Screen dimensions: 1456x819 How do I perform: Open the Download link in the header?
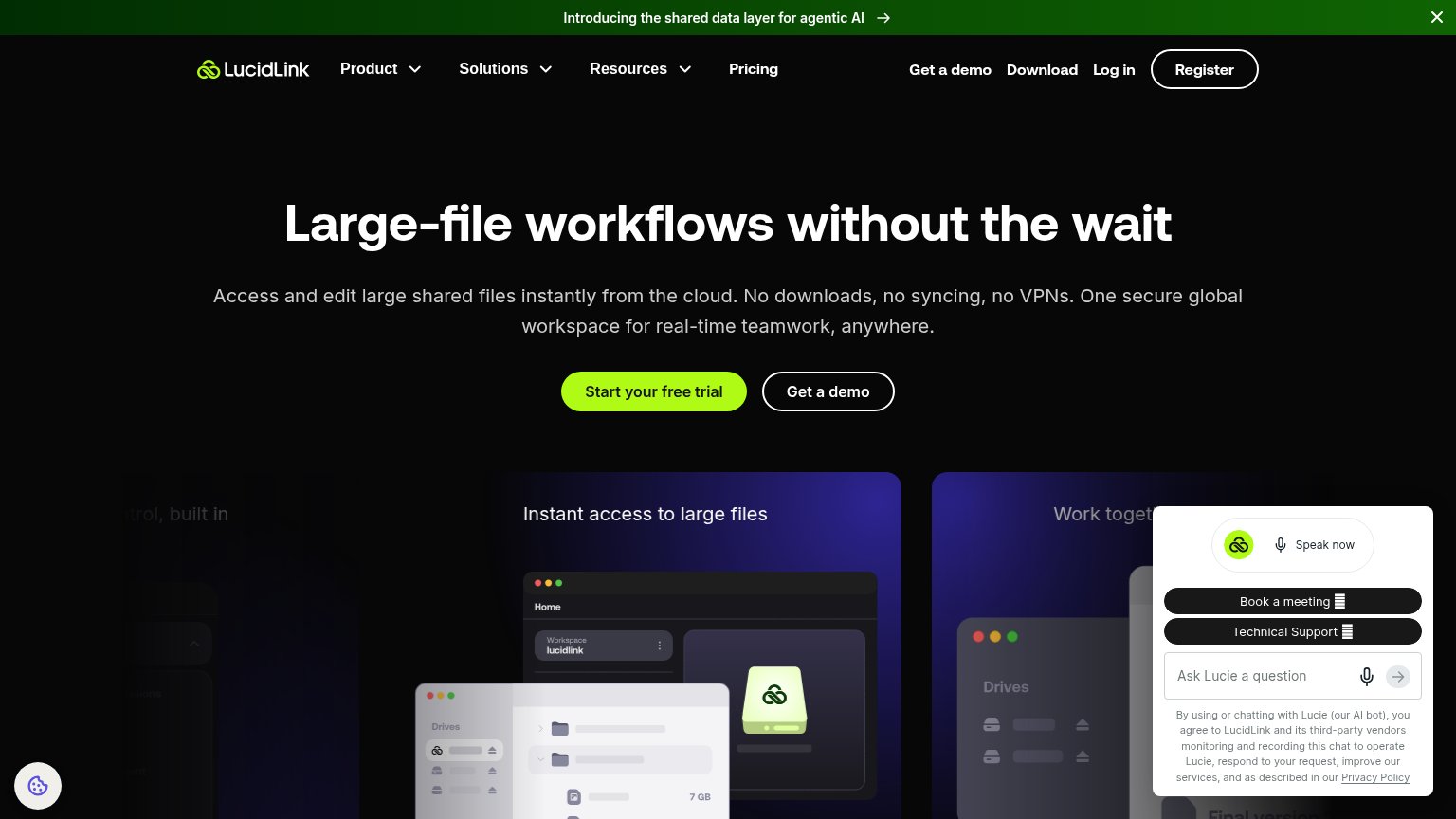pos(1042,70)
